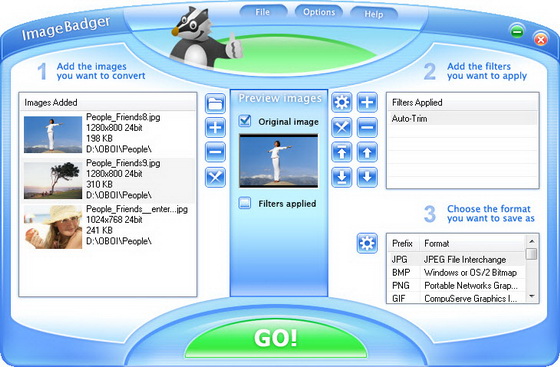Click the Filters Applied column header
The height and width of the screenshot is (367, 560).
tap(462, 102)
